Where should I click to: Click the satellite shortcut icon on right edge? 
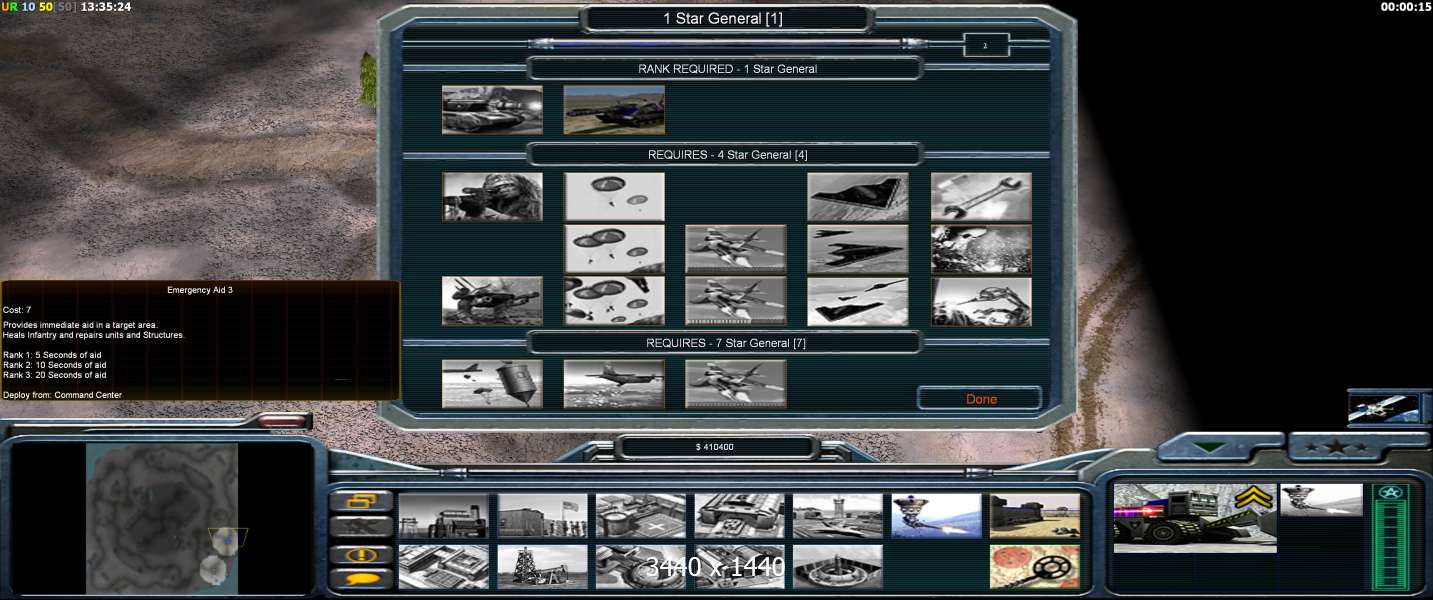[x=1383, y=408]
